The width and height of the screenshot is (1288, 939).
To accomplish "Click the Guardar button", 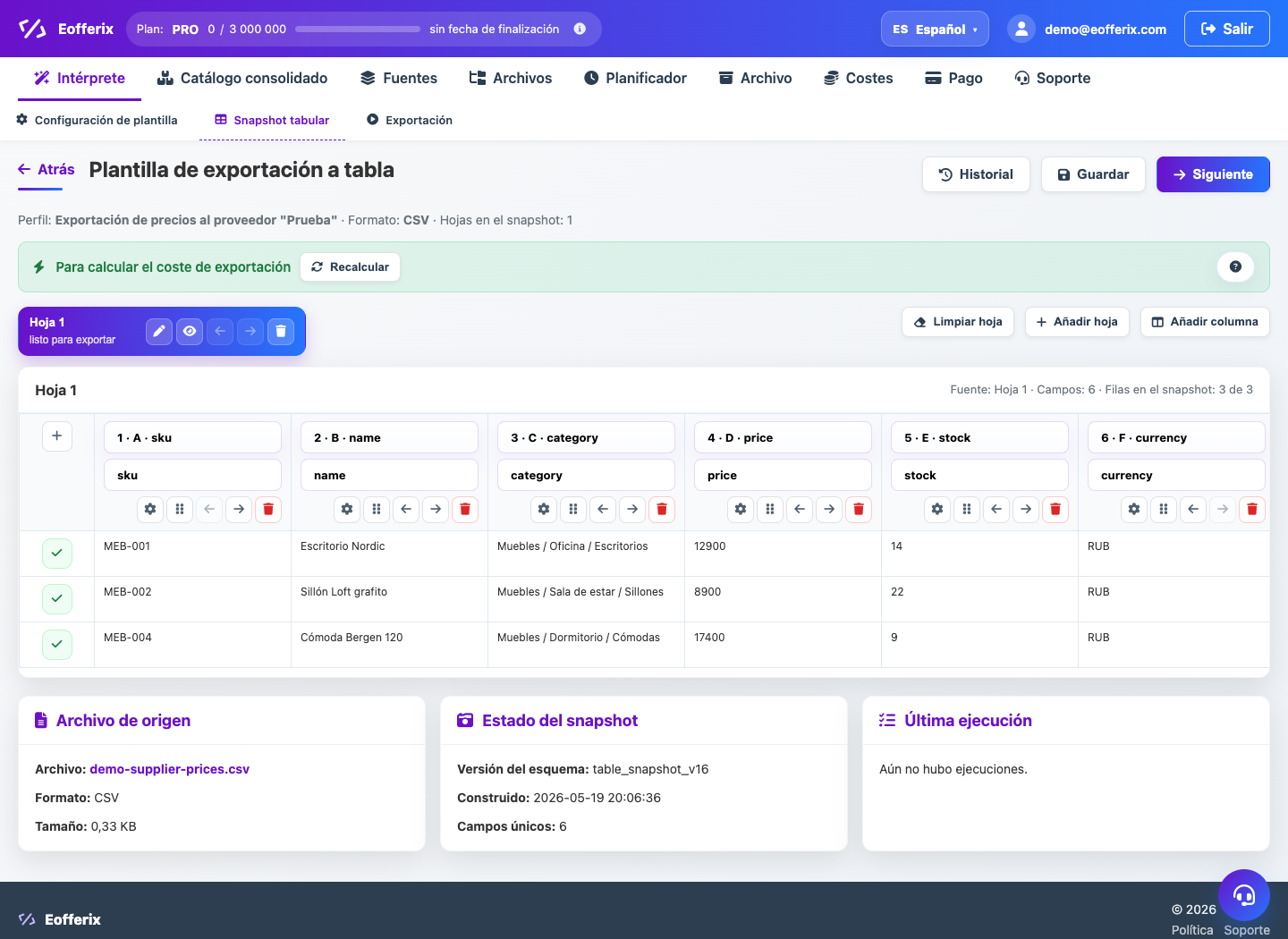I will pyautogui.click(x=1093, y=174).
